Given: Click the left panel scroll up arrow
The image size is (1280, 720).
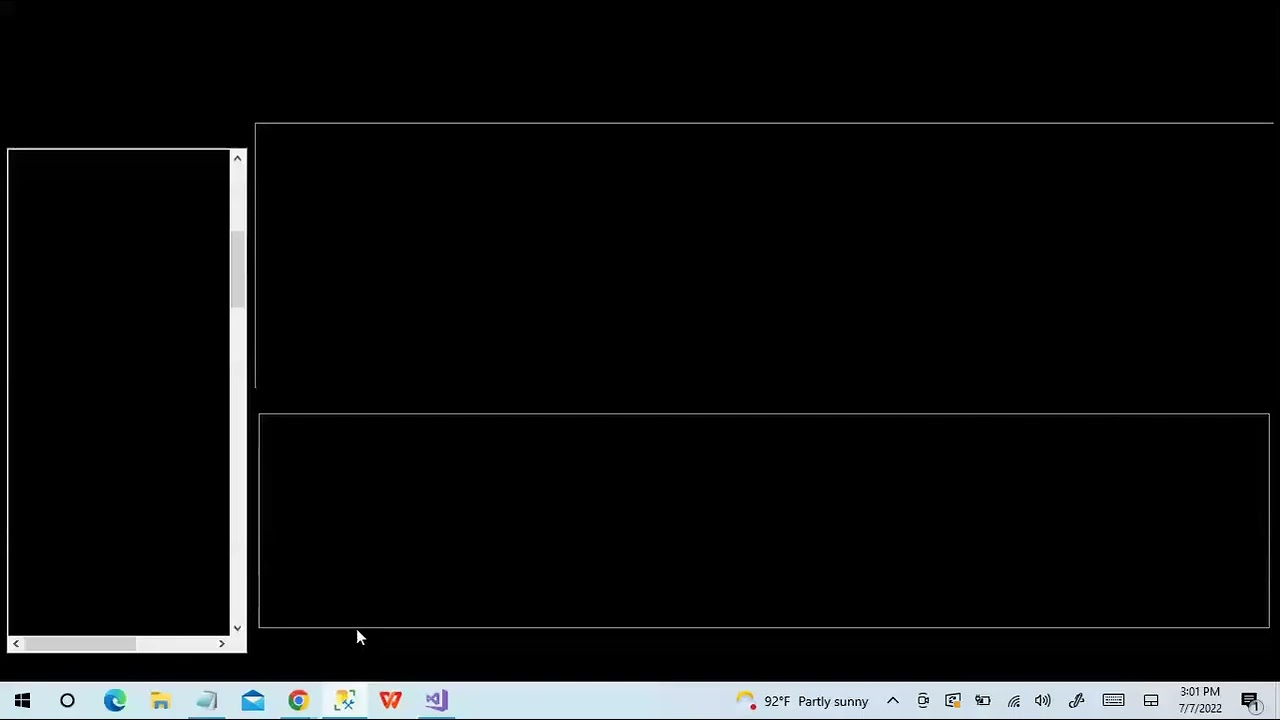Looking at the screenshot, I should (237, 158).
